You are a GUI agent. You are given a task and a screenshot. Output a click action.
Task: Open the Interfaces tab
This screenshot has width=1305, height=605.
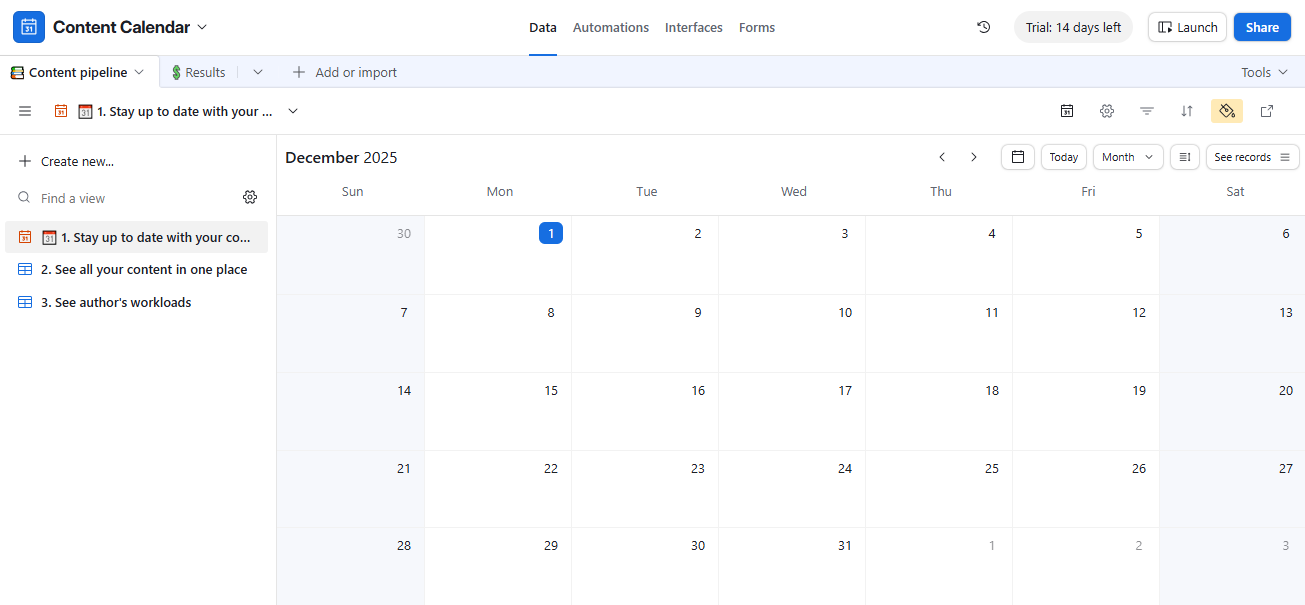693,27
